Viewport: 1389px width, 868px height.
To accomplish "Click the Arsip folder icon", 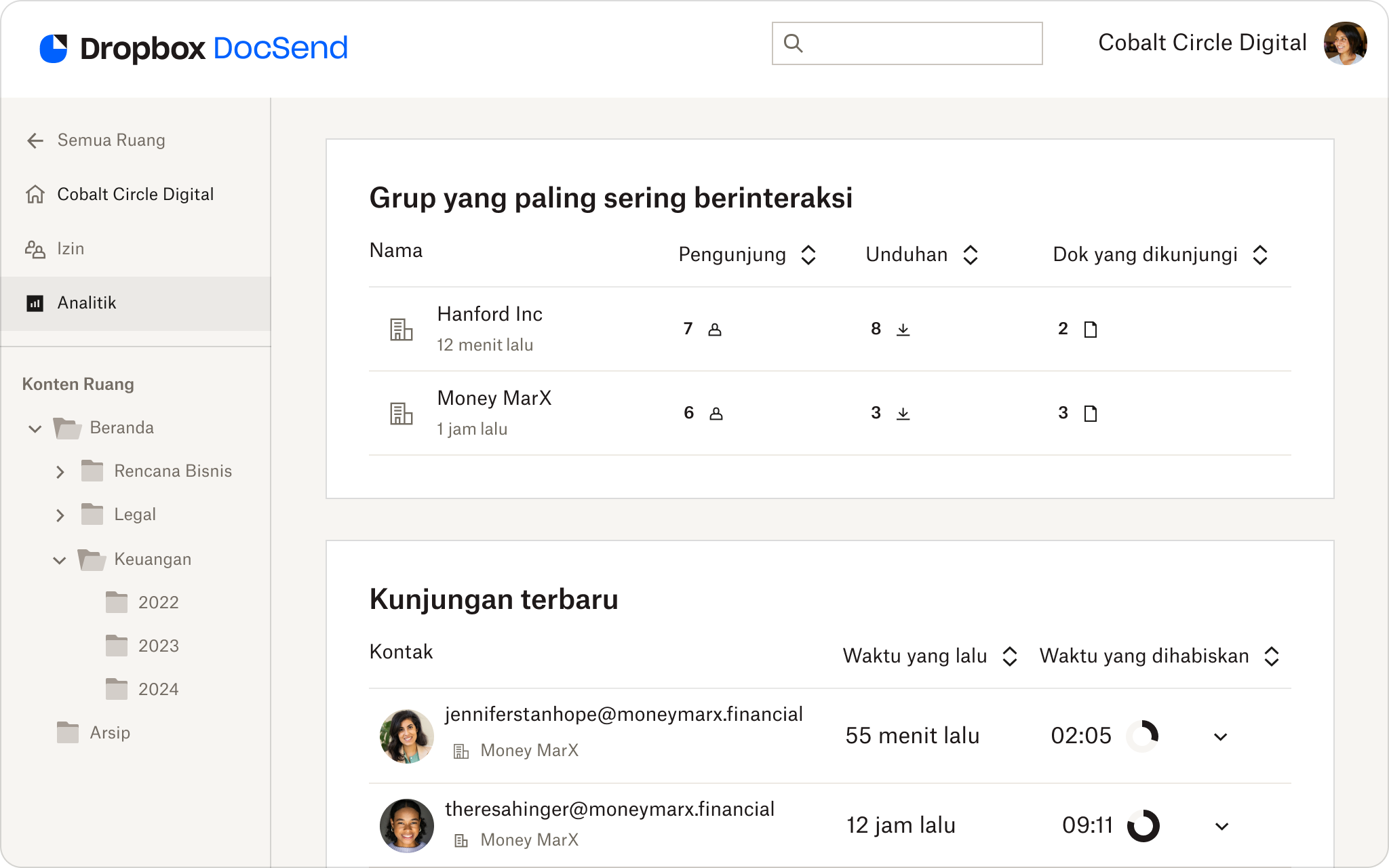I will [x=68, y=732].
